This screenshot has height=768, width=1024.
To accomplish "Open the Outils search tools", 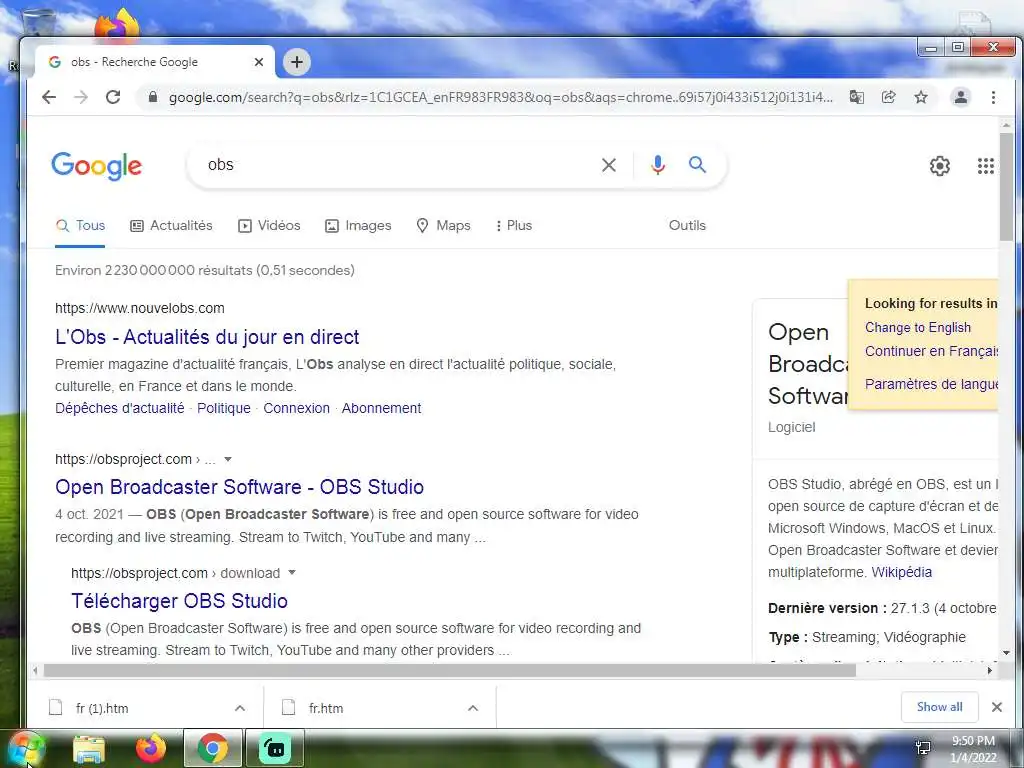I will pyautogui.click(x=687, y=225).
